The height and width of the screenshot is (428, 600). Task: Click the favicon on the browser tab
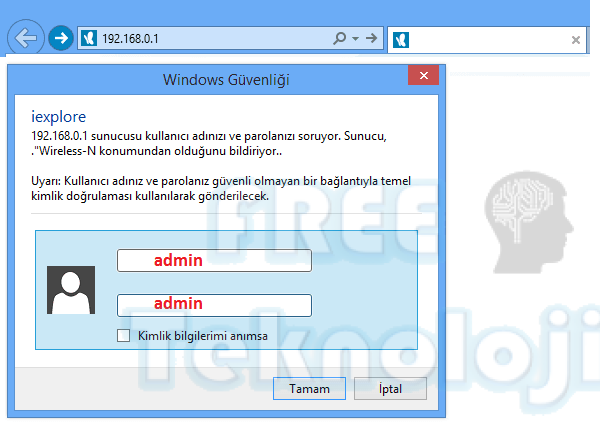click(401, 40)
